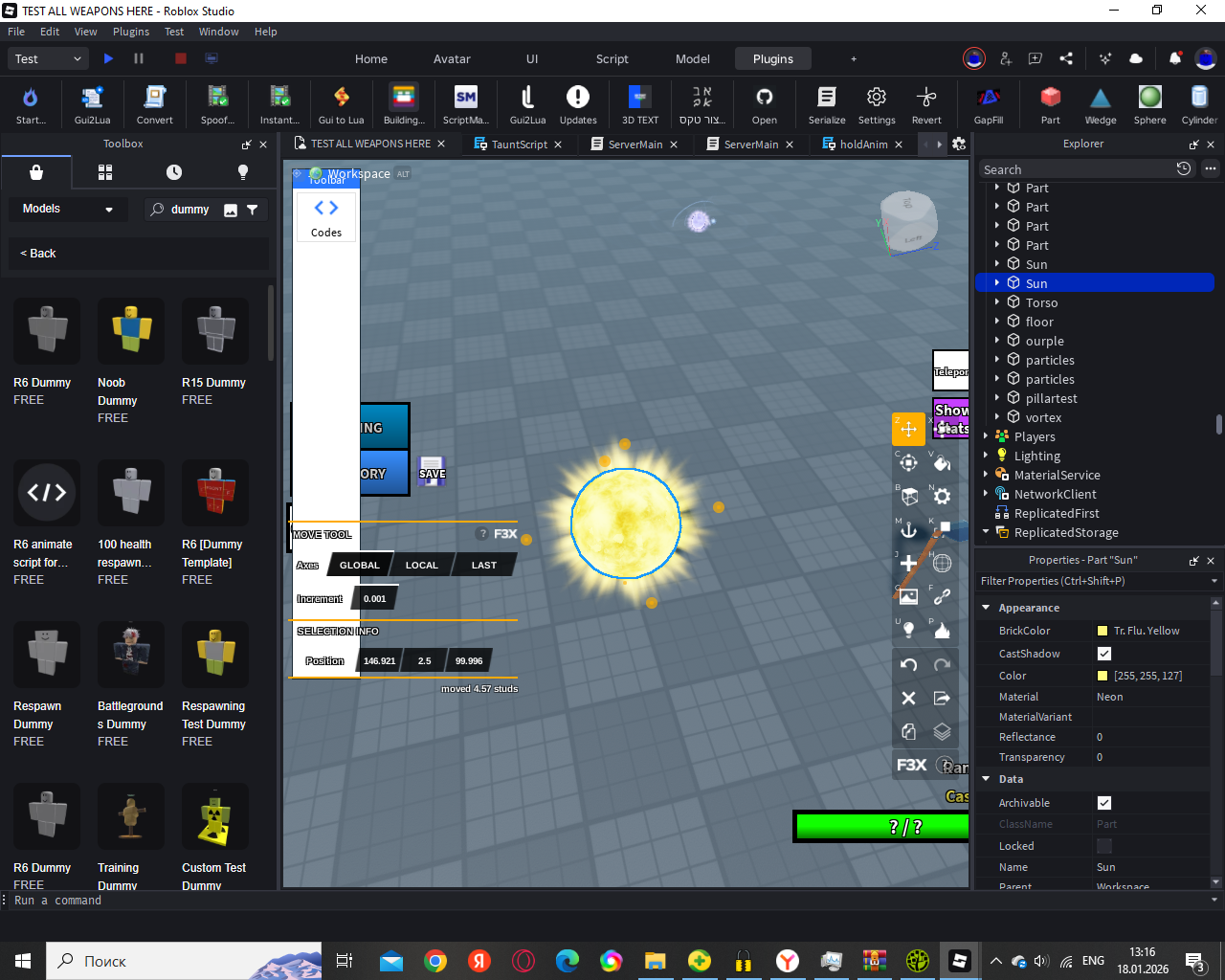
Task: Click the Increment 0.001 field
Action: [374, 599]
